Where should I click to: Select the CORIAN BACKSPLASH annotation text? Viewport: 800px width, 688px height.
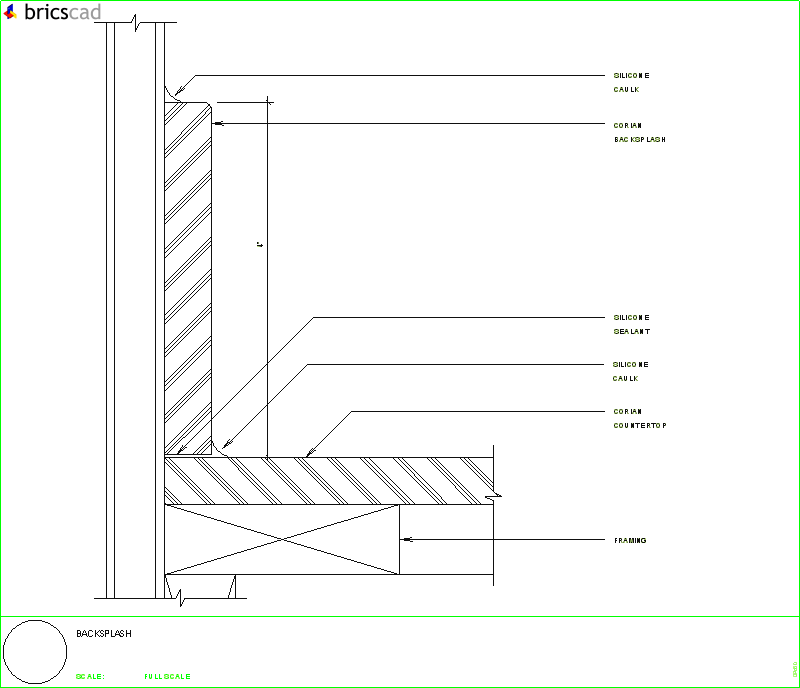point(639,133)
